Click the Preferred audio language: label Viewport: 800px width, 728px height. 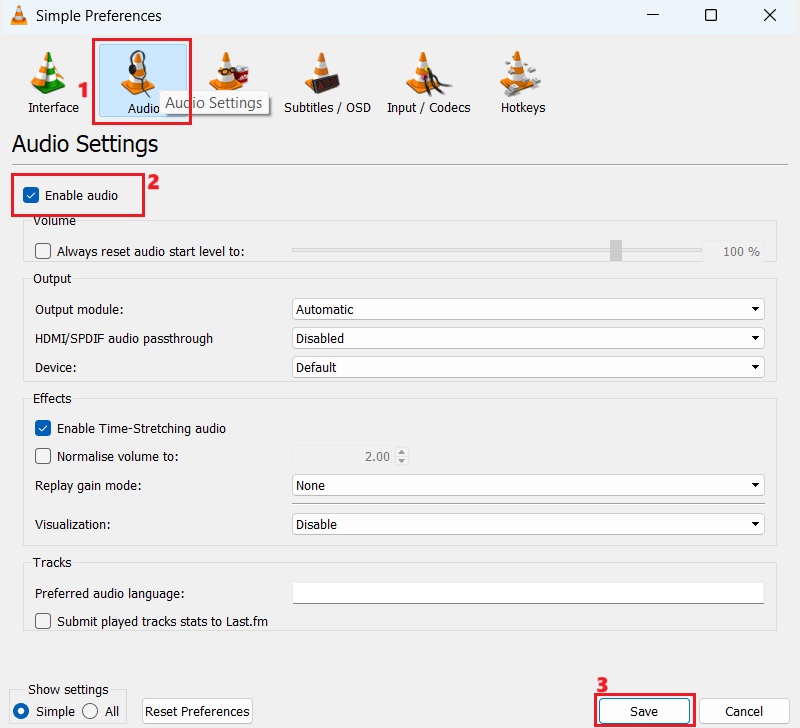110,594
